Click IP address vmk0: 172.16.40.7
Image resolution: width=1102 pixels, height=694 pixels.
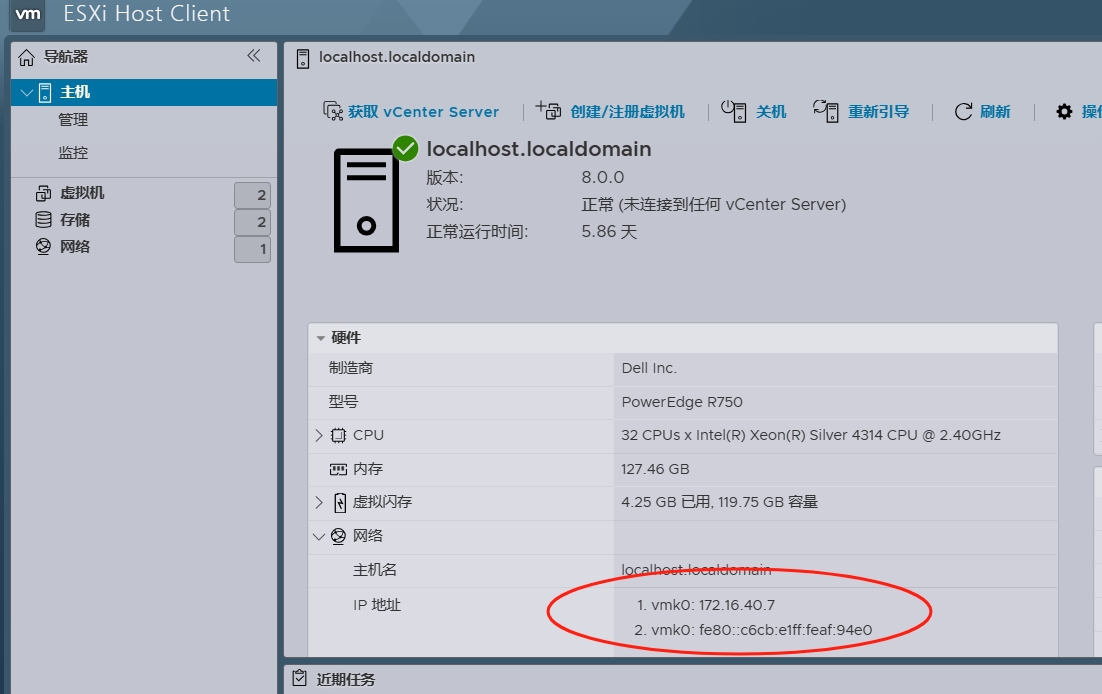(713, 605)
